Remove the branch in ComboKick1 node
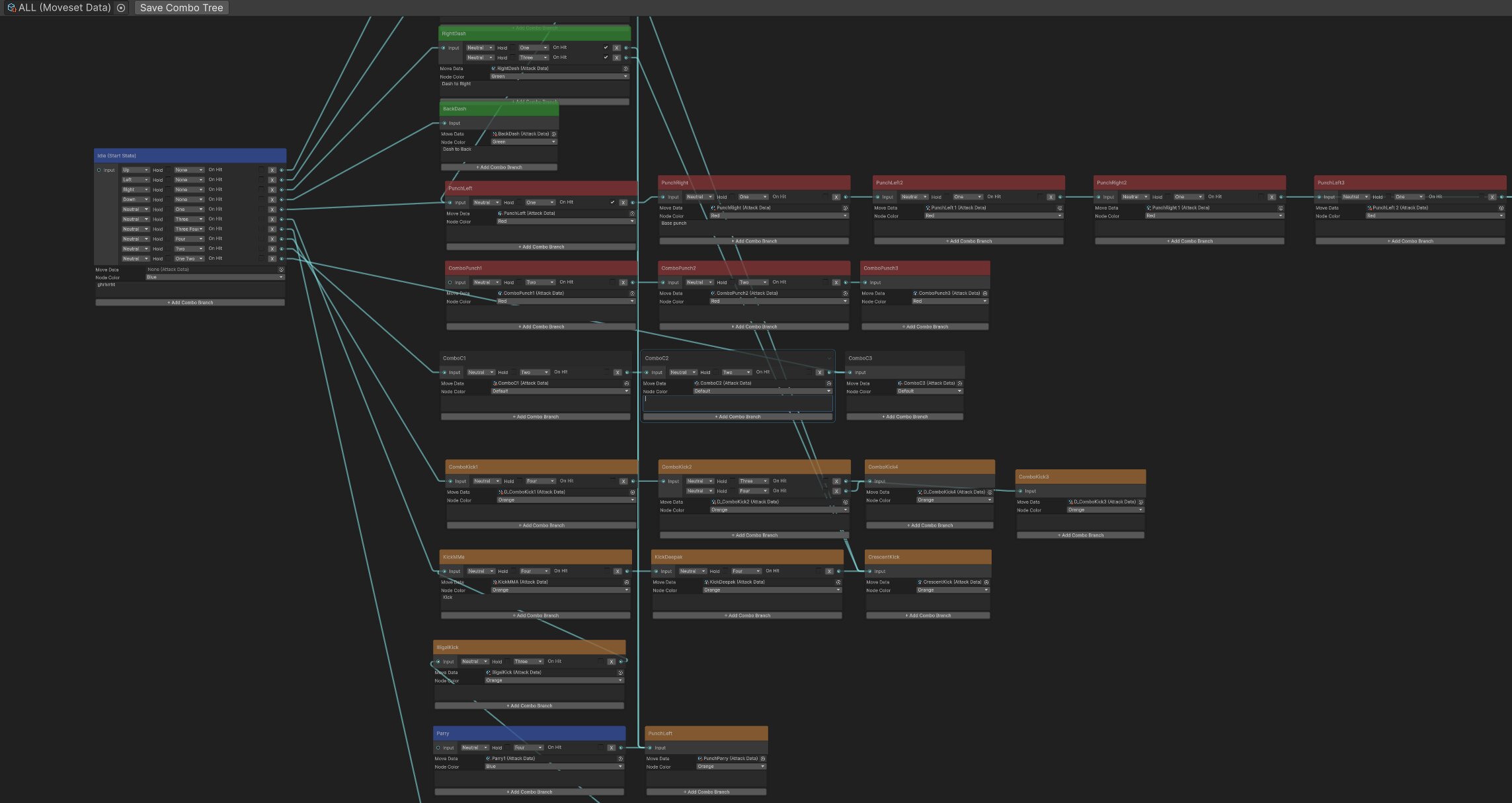Image resolution: width=1512 pixels, height=803 pixels. click(623, 481)
